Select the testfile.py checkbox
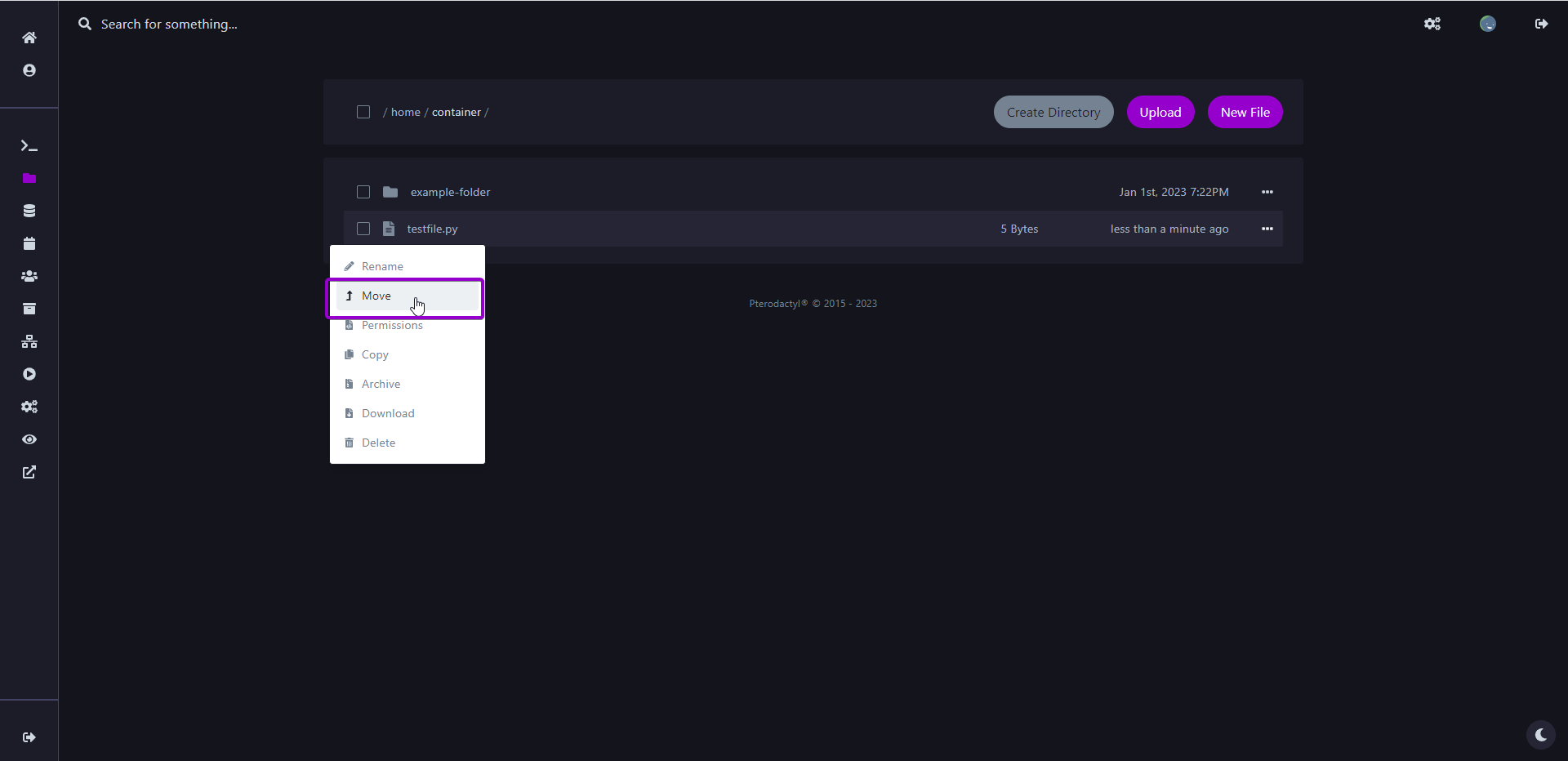 coord(363,229)
